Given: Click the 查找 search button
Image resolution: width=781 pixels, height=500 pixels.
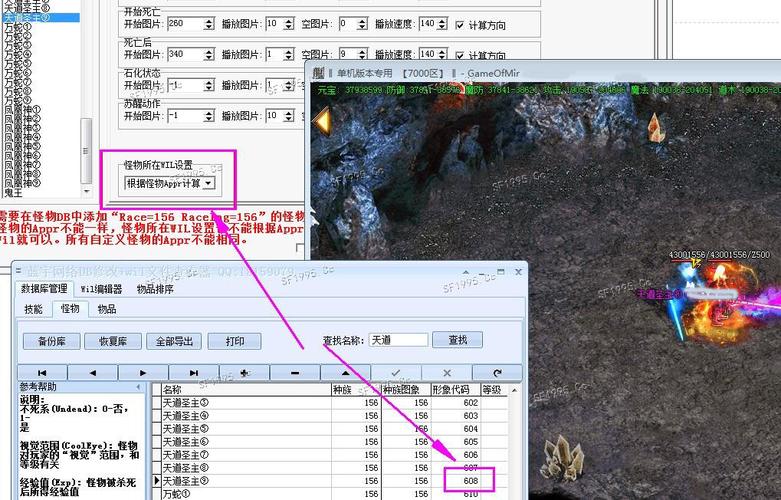Looking at the screenshot, I should (457, 340).
